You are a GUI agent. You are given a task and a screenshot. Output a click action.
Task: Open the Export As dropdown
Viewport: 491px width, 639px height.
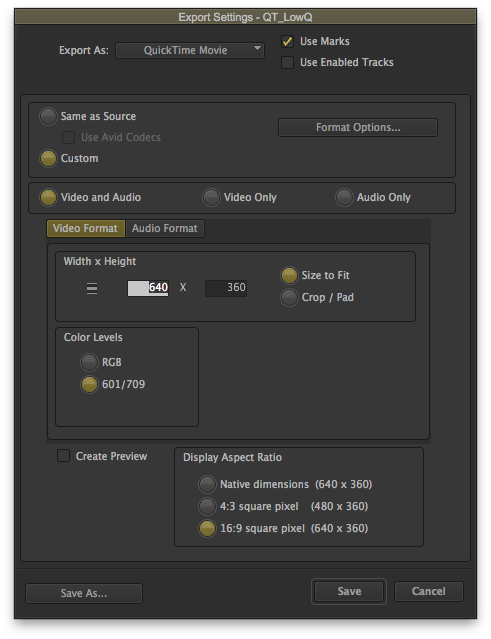click(x=190, y=51)
